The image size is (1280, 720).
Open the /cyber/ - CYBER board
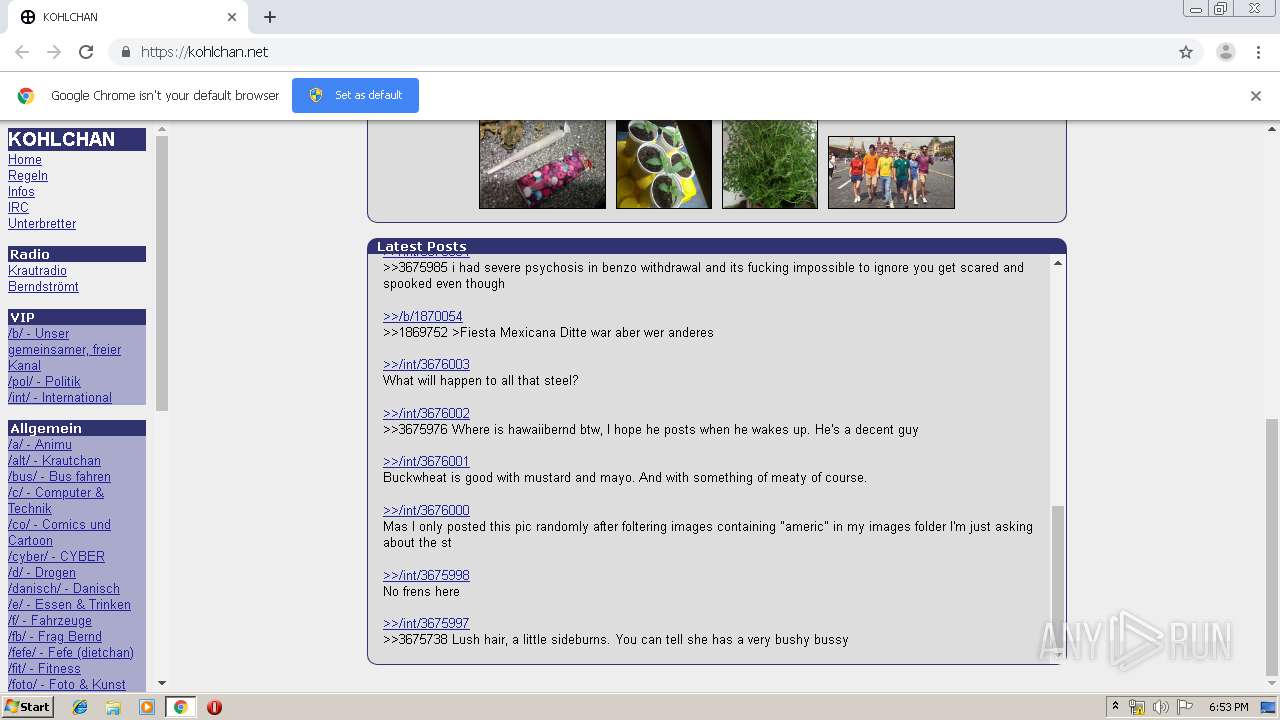coord(56,557)
